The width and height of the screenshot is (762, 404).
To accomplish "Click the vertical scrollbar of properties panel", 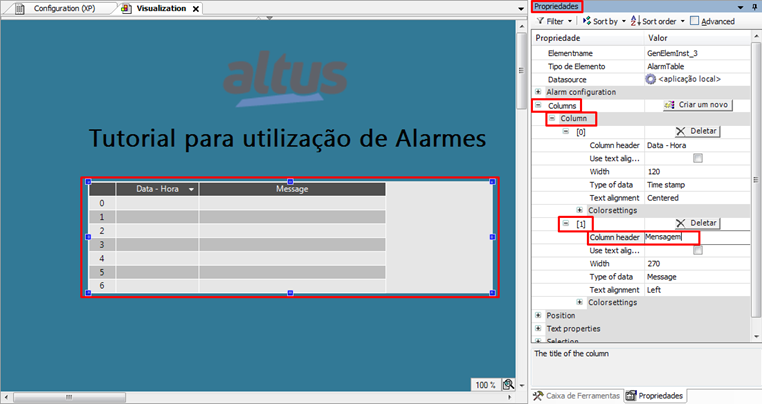I will 756,179.
